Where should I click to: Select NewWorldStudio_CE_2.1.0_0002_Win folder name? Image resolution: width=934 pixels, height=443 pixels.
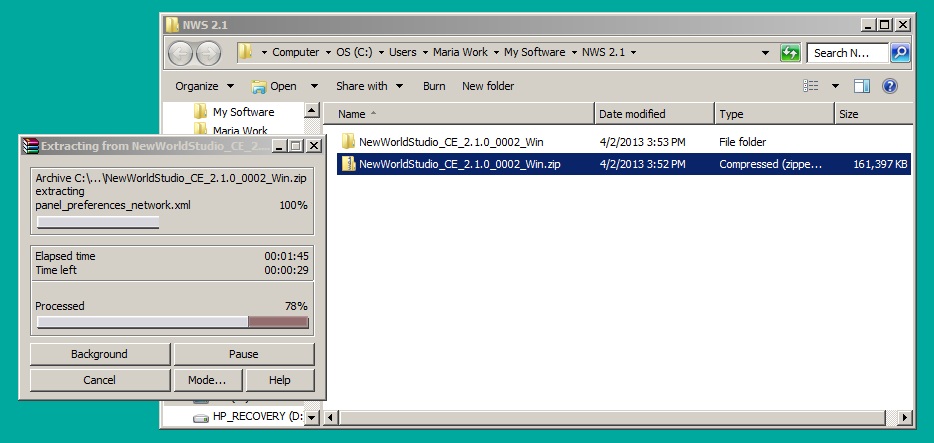451,142
